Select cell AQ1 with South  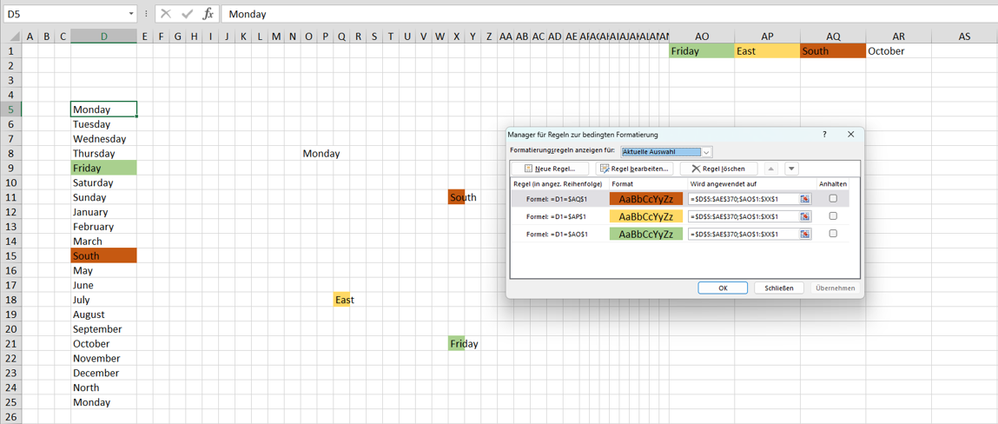pos(833,51)
